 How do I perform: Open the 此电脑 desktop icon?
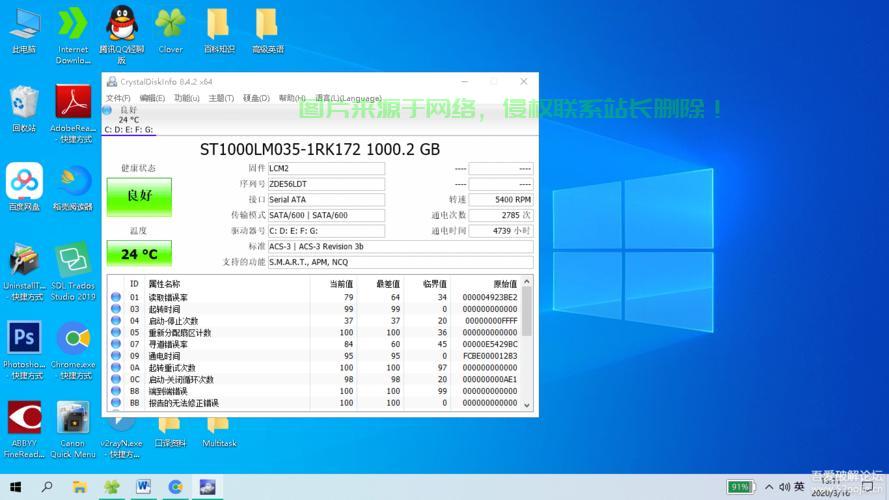pos(24,32)
